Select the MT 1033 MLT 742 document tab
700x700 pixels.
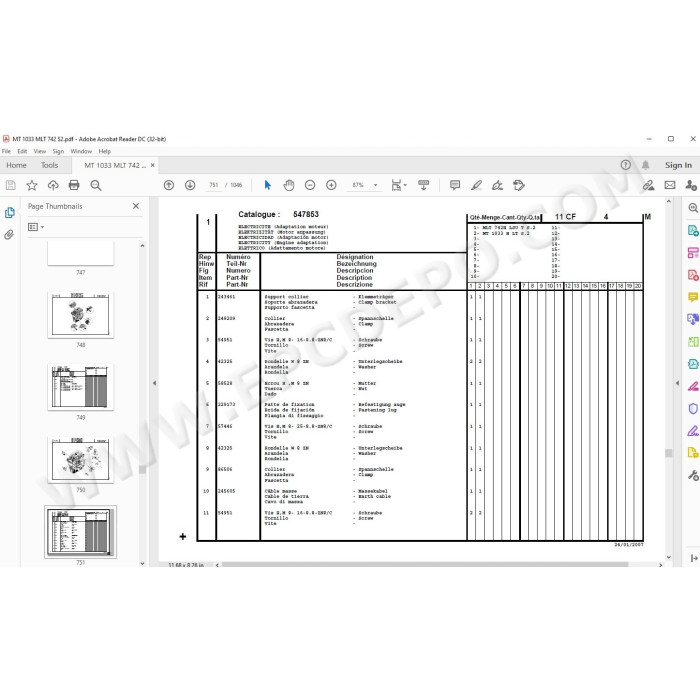click(x=115, y=165)
